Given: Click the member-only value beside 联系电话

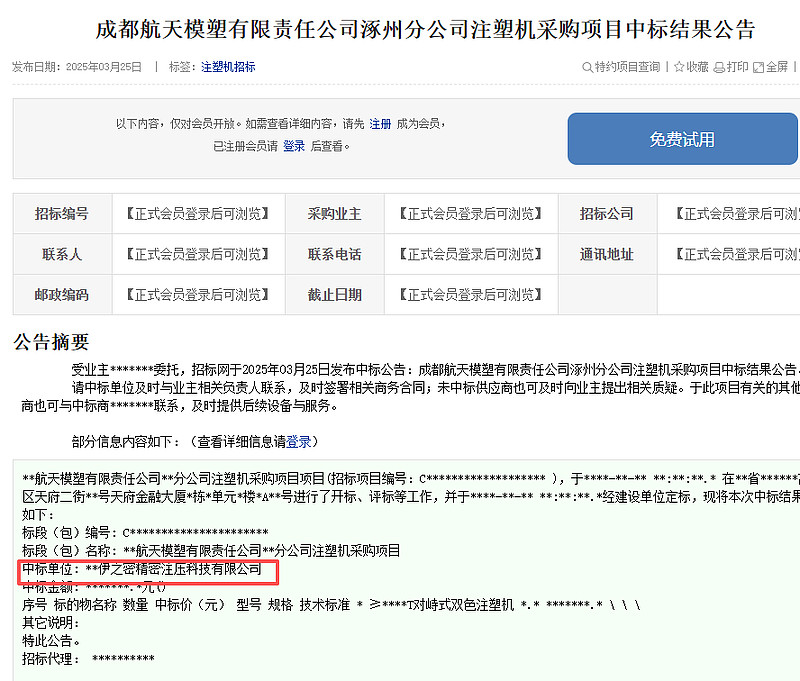Looking at the screenshot, I should (470, 254).
